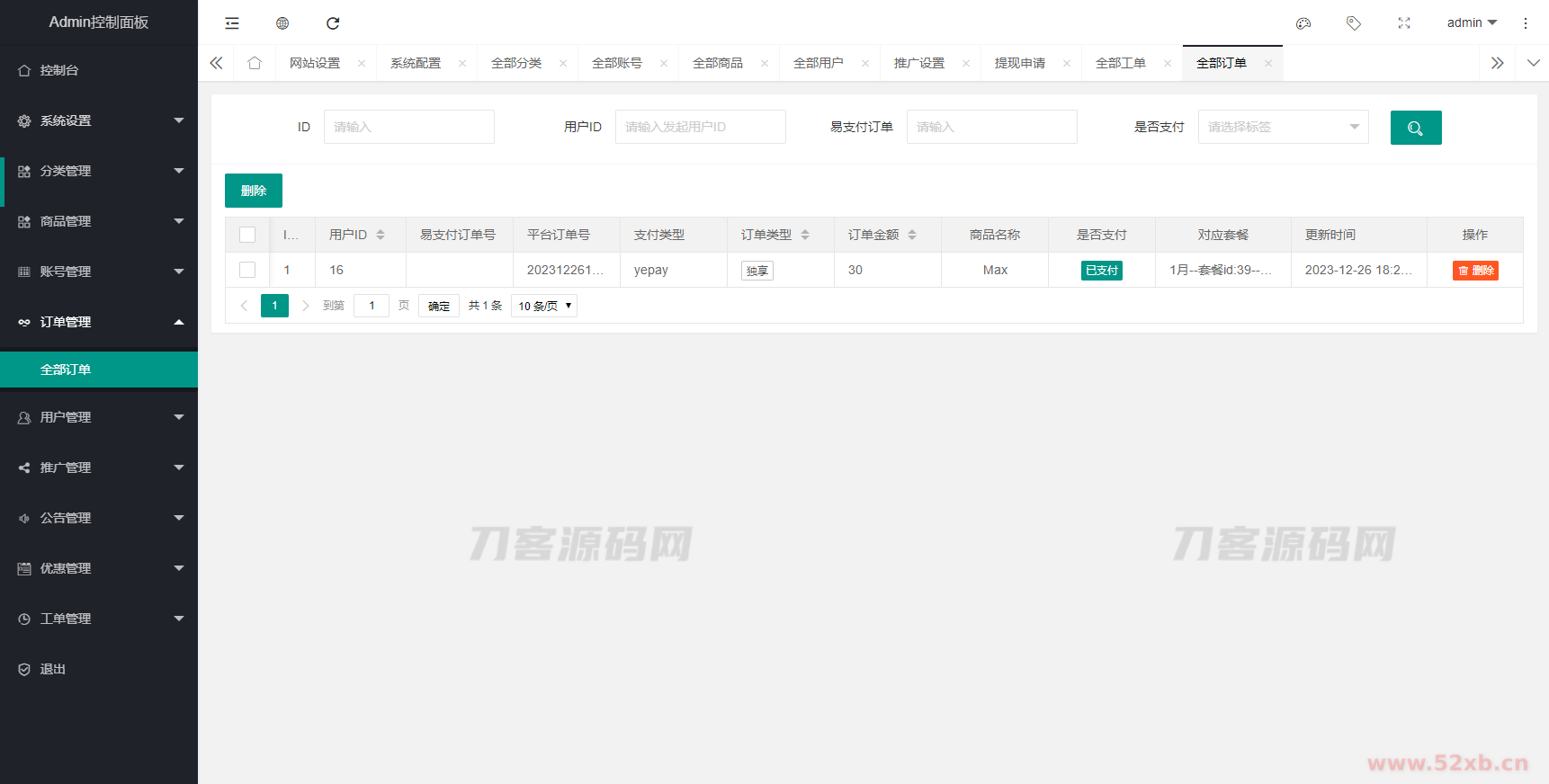Viewport: 1549px width, 784px height.
Task: Open the theme palette icon
Action: [x=1303, y=23]
